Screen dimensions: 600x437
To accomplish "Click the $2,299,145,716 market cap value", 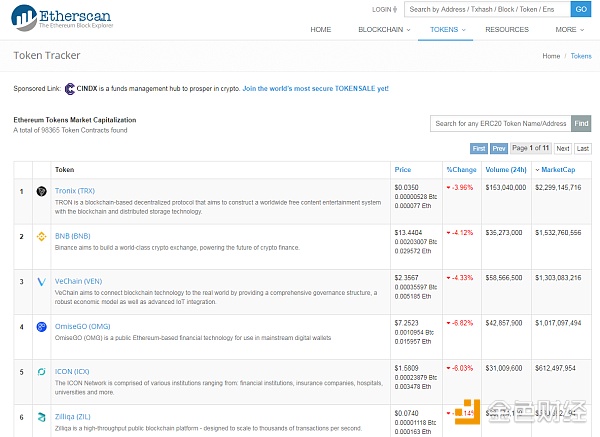I will (558, 188).
